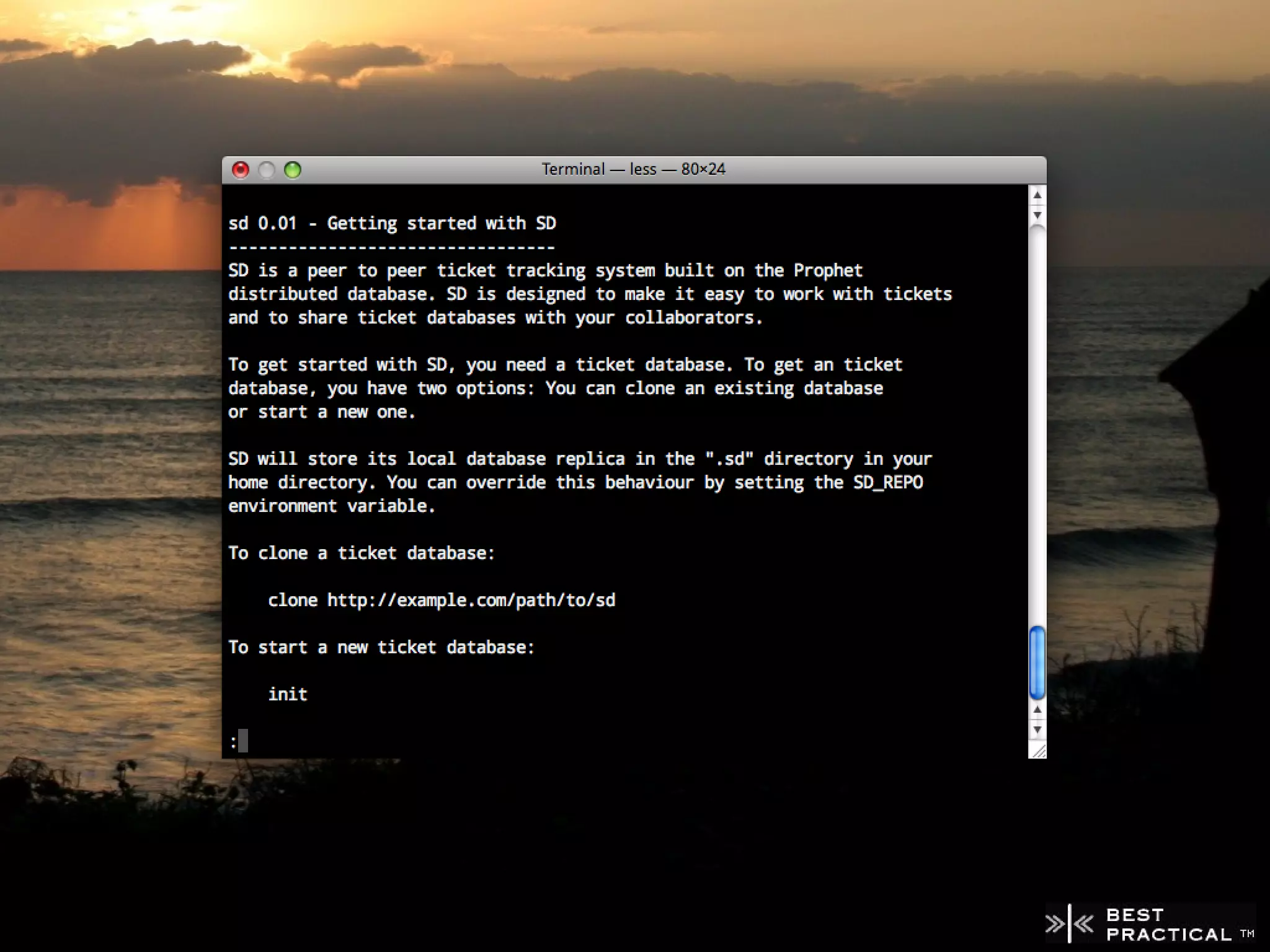Click the http://example.com/path/to/sd URL

click(x=471, y=600)
